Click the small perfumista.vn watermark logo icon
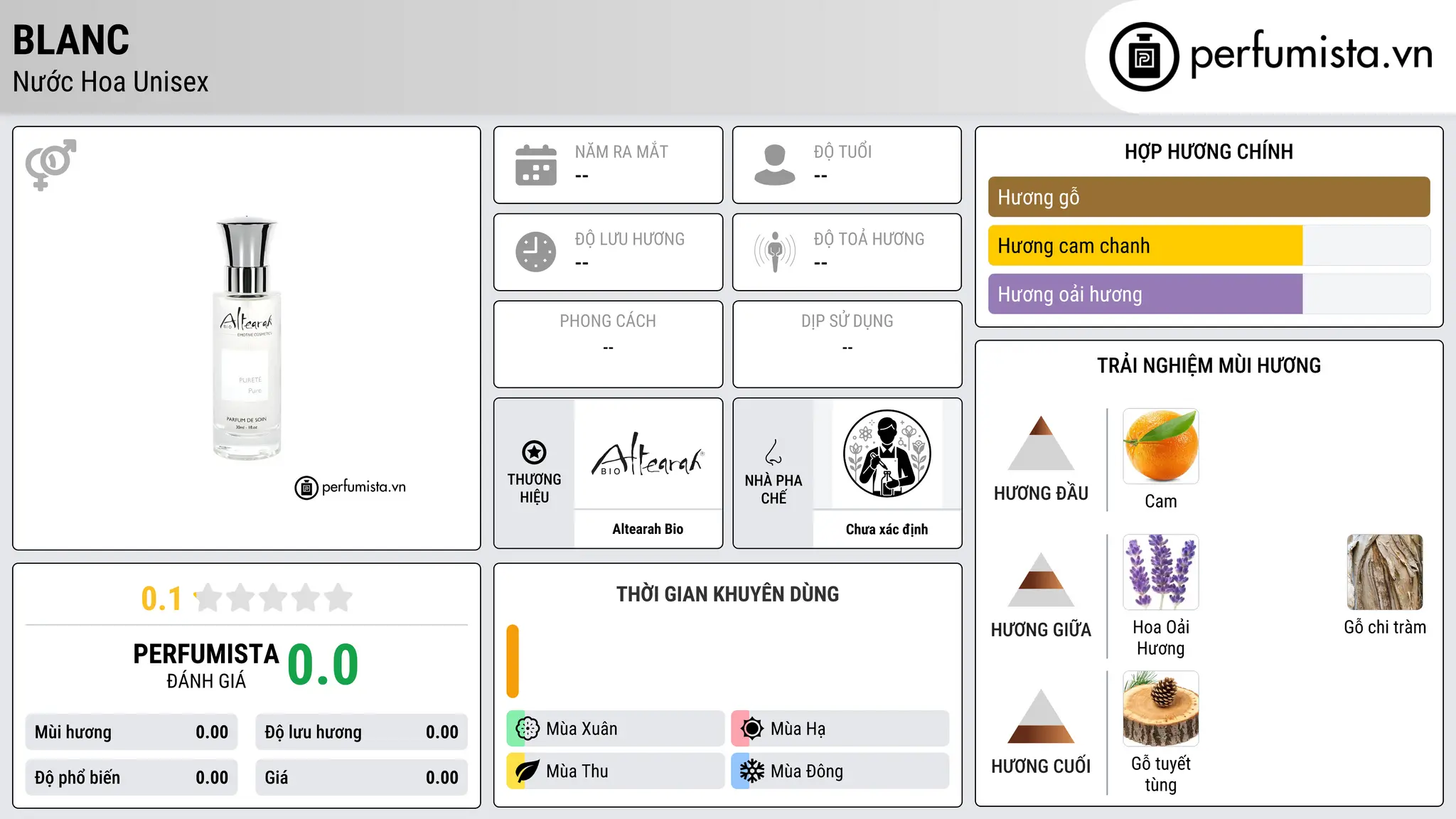 pyautogui.click(x=306, y=488)
